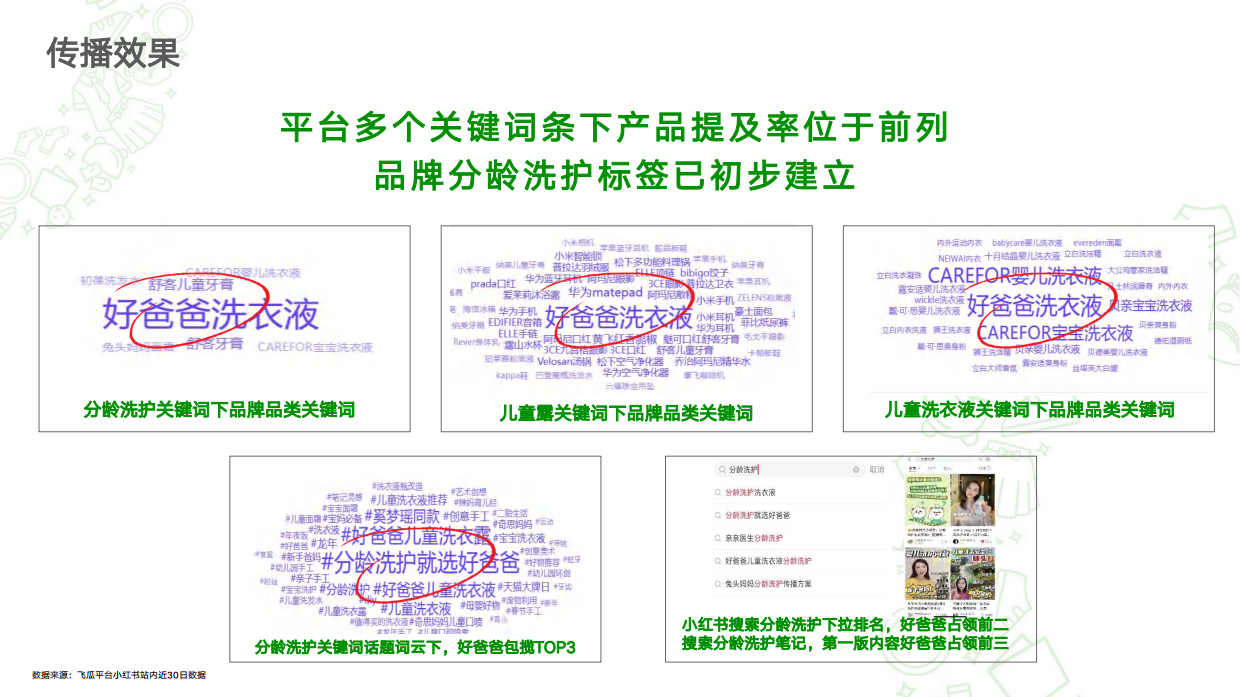This screenshot has height=697, width=1240.
Task: Focus the search field containing 分龄洗护
Action: click(789, 469)
